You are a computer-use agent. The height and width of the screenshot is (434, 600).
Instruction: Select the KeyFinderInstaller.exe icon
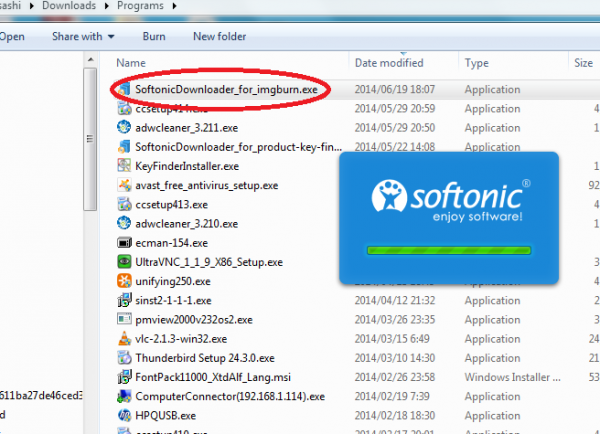[124, 166]
